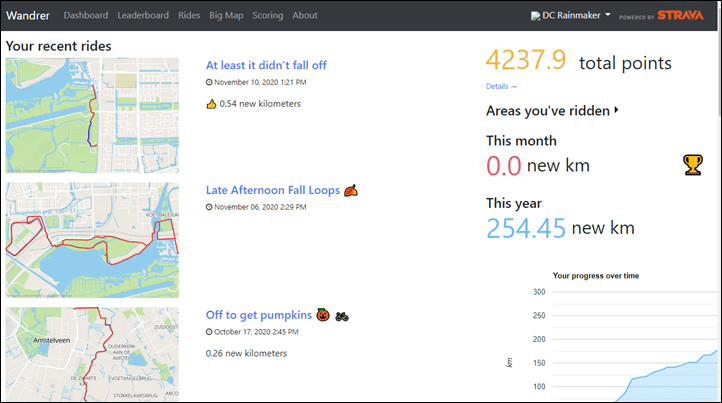Click '4237.9' total points value
Screen dimensions: 722x403
pos(526,60)
